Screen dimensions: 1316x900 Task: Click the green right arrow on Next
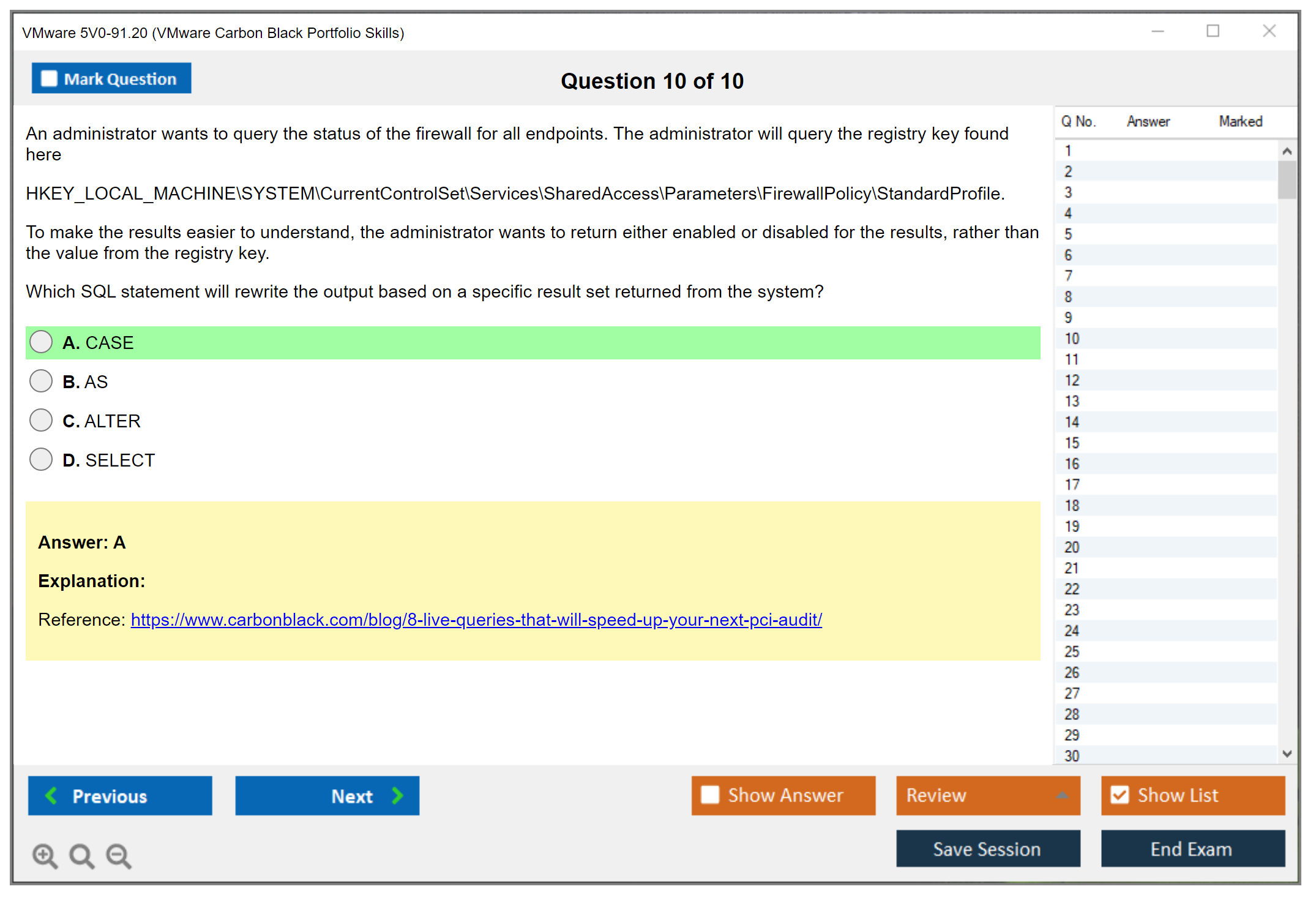pyautogui.click(x=398, y=796)
